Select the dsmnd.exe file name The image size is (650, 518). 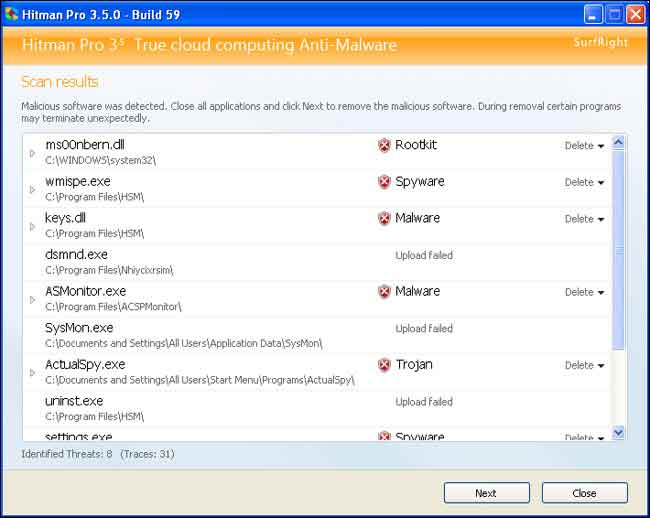pyautogui.click(x=76, y=254)
